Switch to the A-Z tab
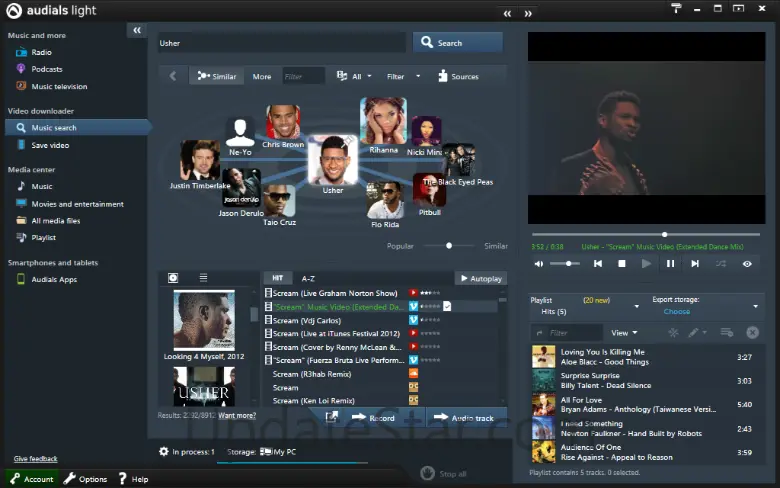This screenshot has width=780, height=488. [x=308, y=278]
